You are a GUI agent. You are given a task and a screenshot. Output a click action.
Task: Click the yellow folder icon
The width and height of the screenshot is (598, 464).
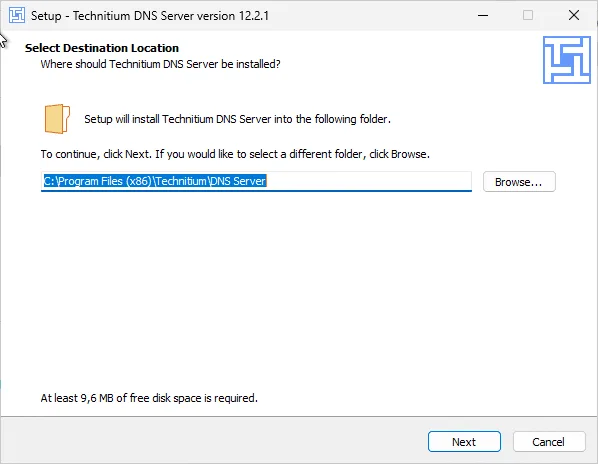point(57,119)
